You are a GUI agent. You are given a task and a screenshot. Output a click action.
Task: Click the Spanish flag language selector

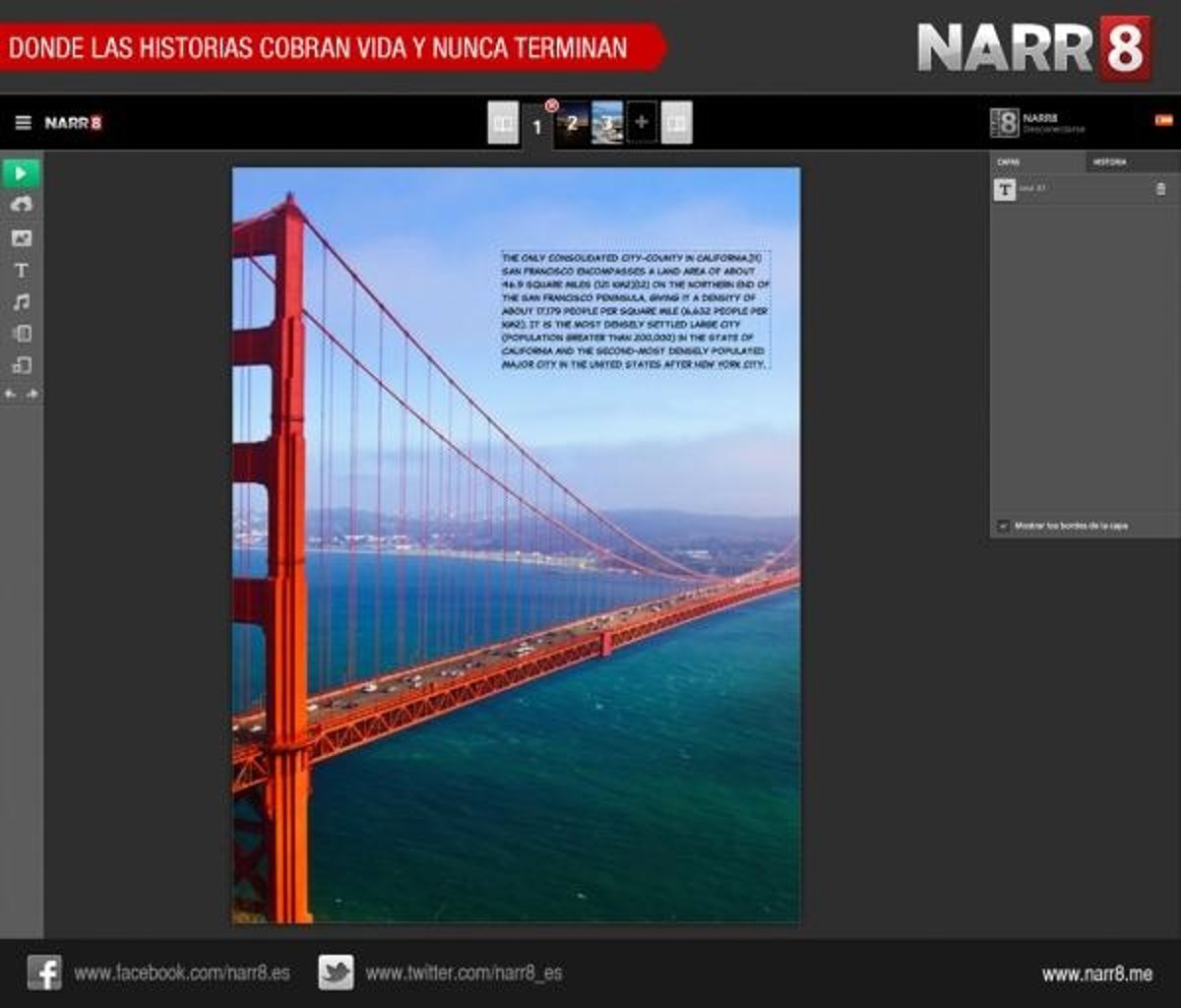point(1163,120)
